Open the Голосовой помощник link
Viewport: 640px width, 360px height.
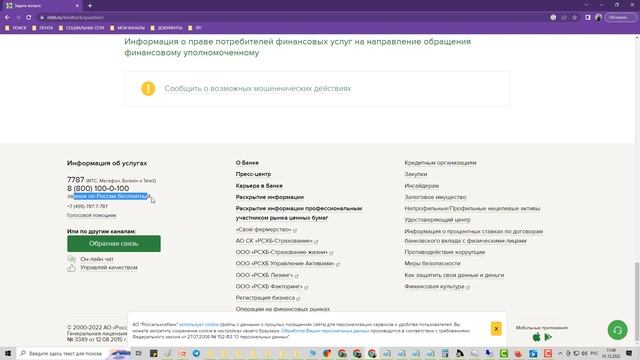coord(92,215)
